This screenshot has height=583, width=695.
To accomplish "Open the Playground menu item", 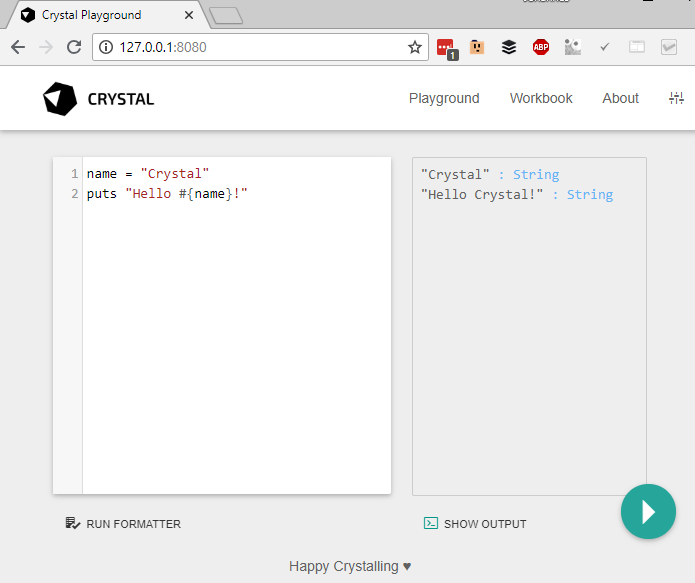I will (444, 98).
